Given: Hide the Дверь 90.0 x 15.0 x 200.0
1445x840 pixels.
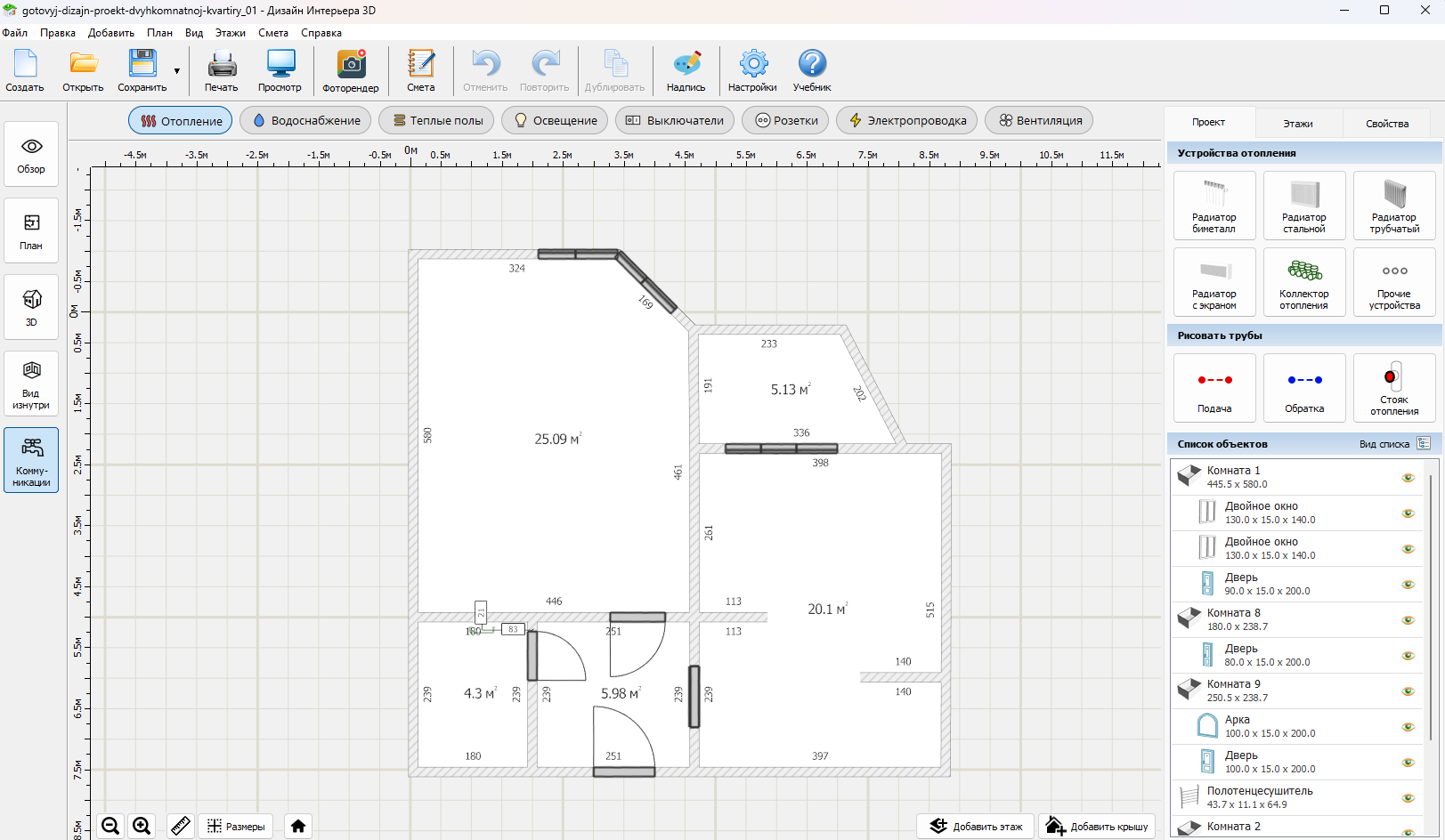Looking at the screenshot, I should 1408,585.
